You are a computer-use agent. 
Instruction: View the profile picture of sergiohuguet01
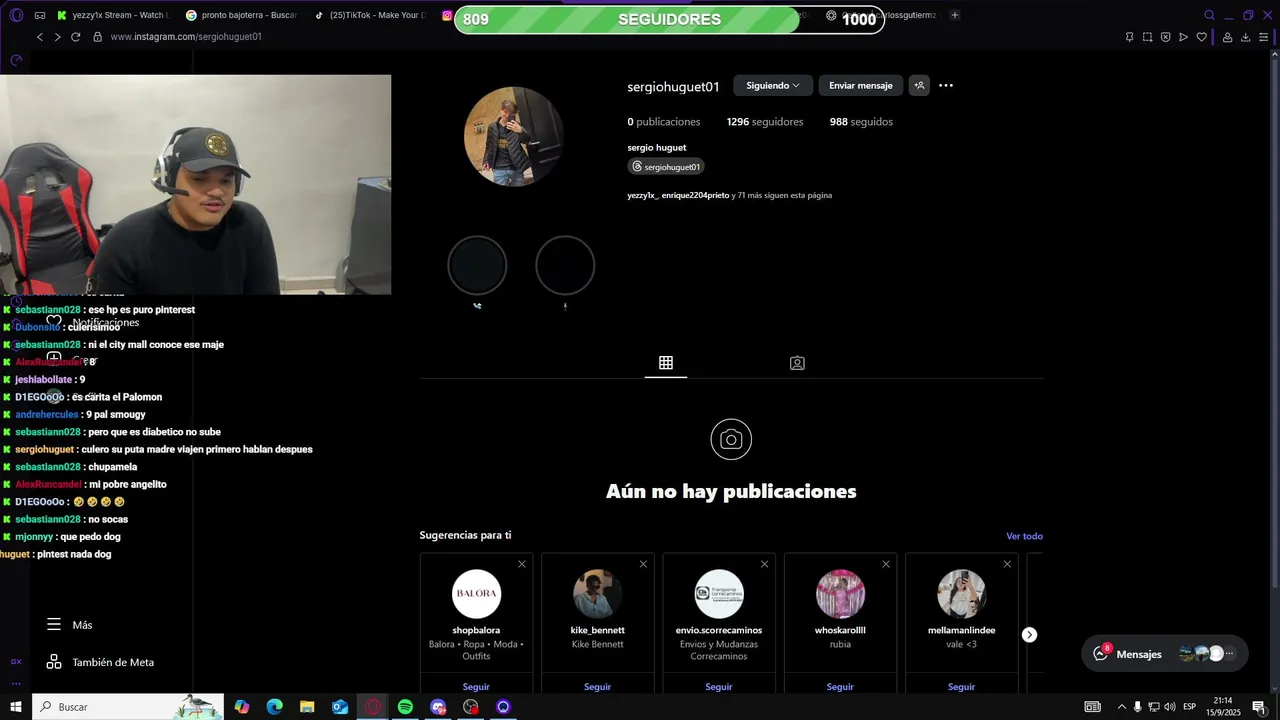click(x=514, y=136)
